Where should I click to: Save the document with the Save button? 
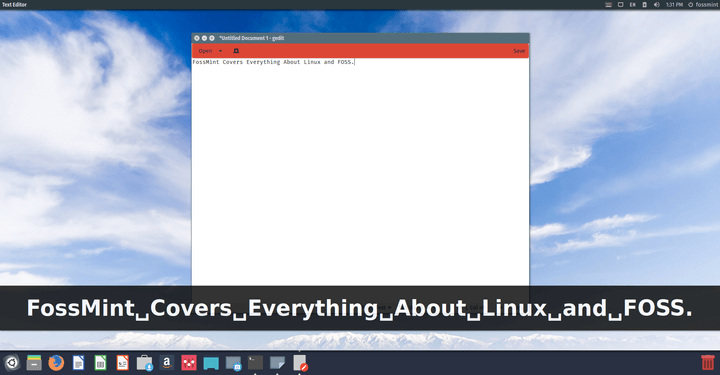(519, 51)
